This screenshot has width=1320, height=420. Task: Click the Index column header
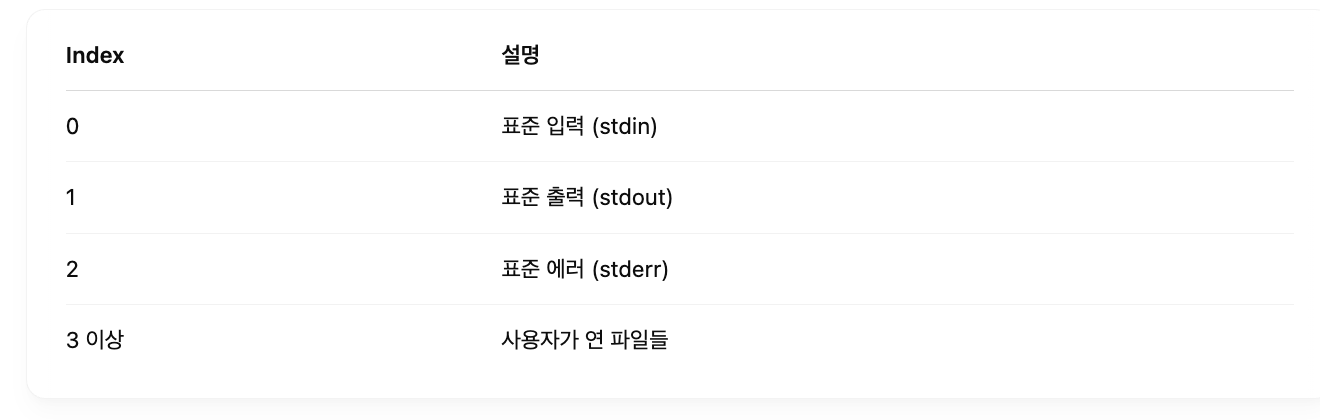coord(95,56)
